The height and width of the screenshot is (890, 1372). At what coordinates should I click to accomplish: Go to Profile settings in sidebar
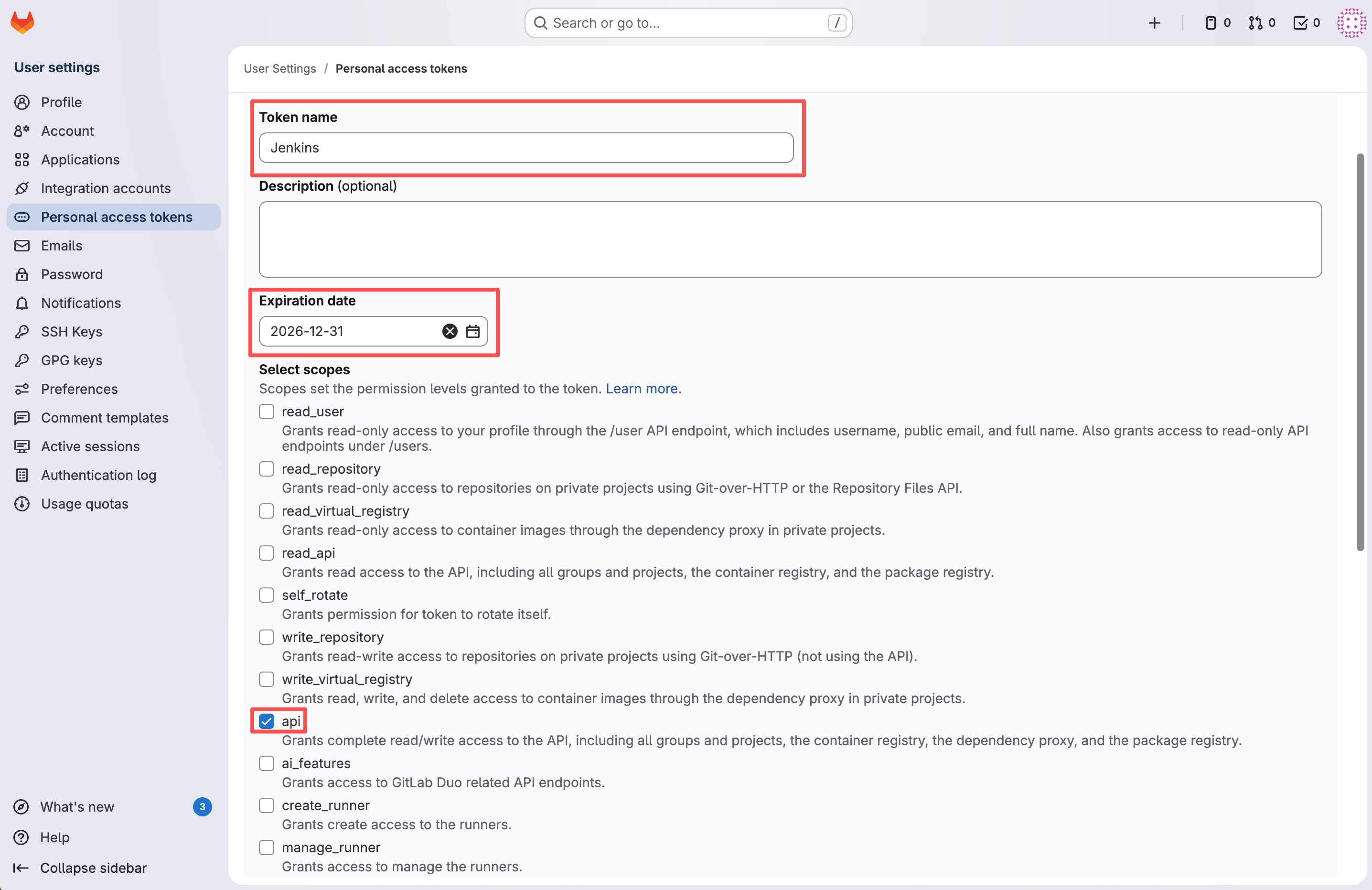[x=61, y=102]
